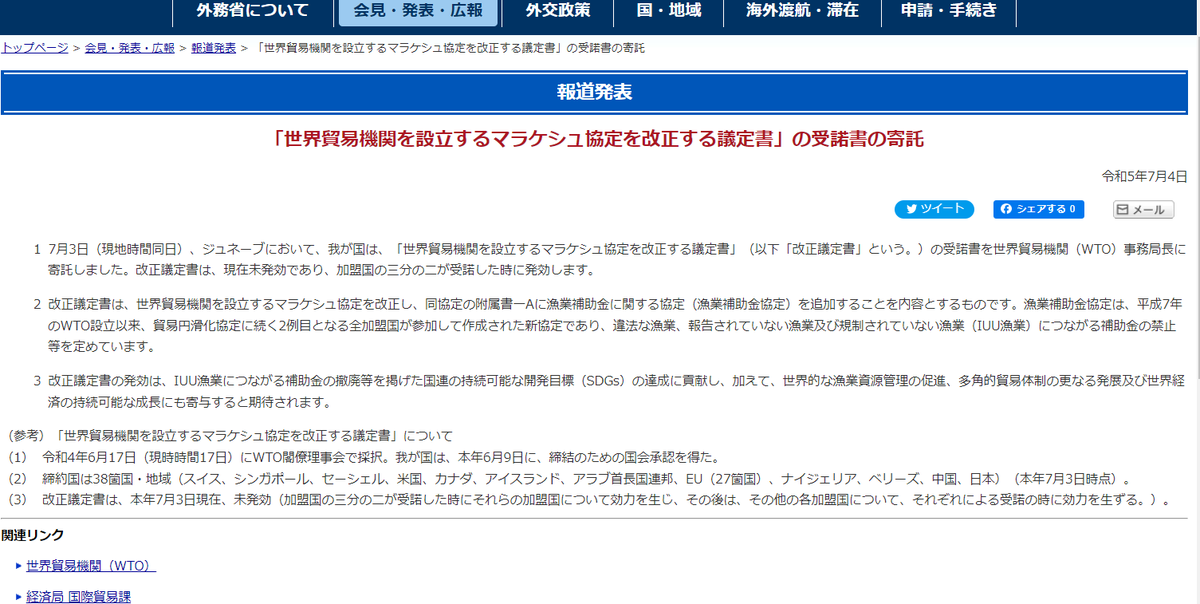
Task: Click note (2) starting 締約国は38箇国・地域
Action: tap(571, 478)
